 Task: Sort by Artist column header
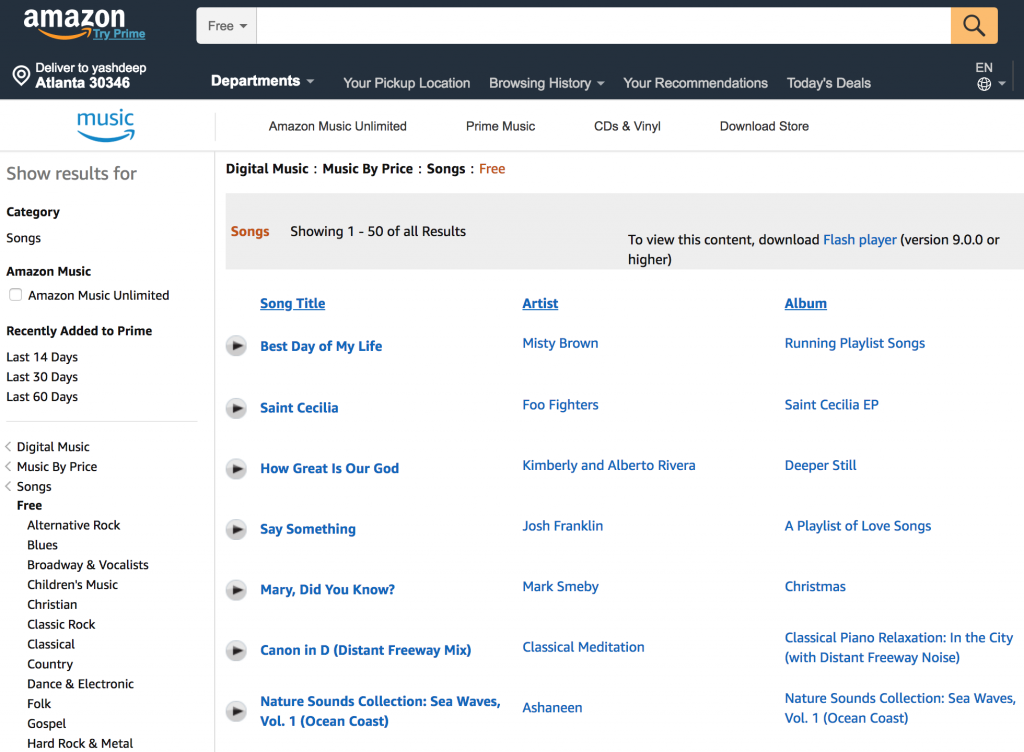pos(540,303)
